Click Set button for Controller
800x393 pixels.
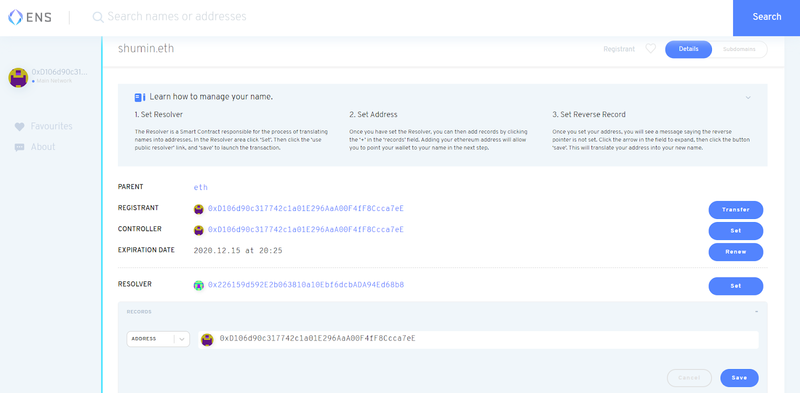pyautogui.click(x=736, y=231)
